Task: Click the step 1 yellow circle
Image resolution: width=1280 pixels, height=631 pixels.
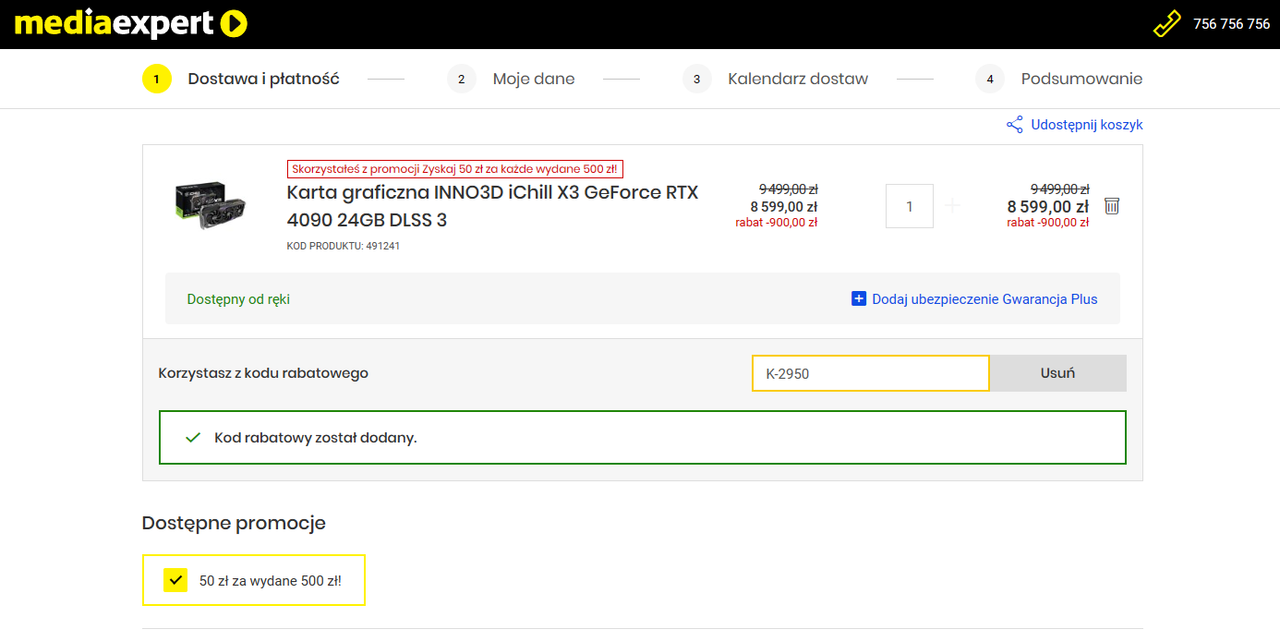Action: click(x=157, y=79)
